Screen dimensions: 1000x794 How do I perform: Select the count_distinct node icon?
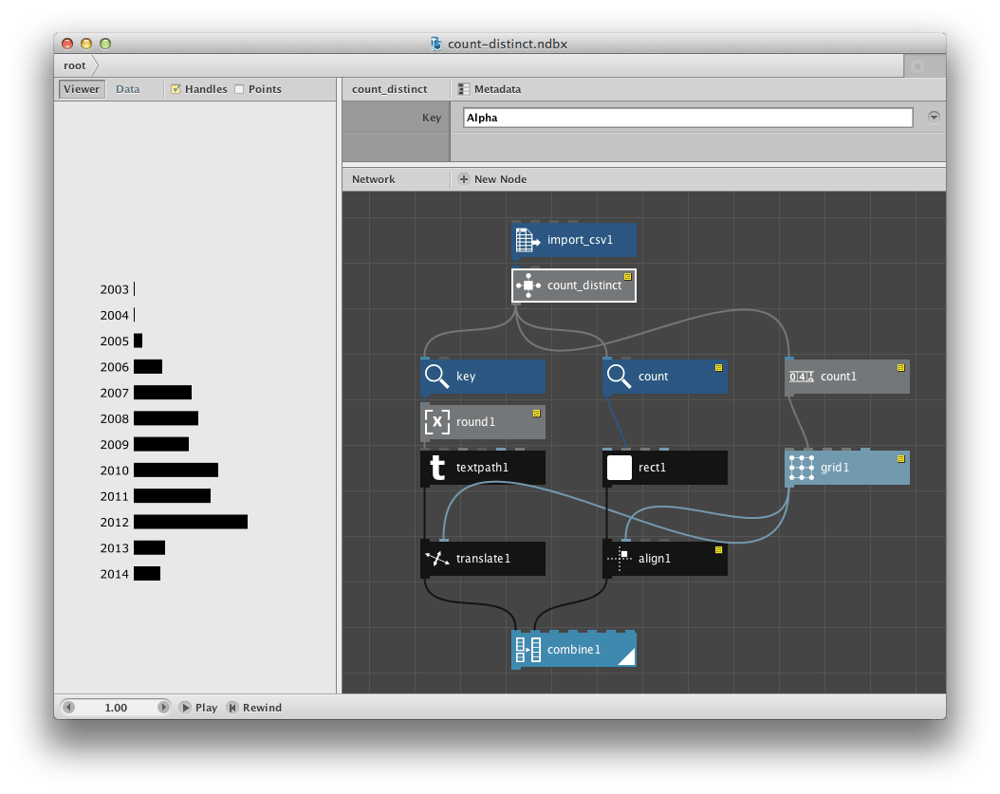coord(528,286)
